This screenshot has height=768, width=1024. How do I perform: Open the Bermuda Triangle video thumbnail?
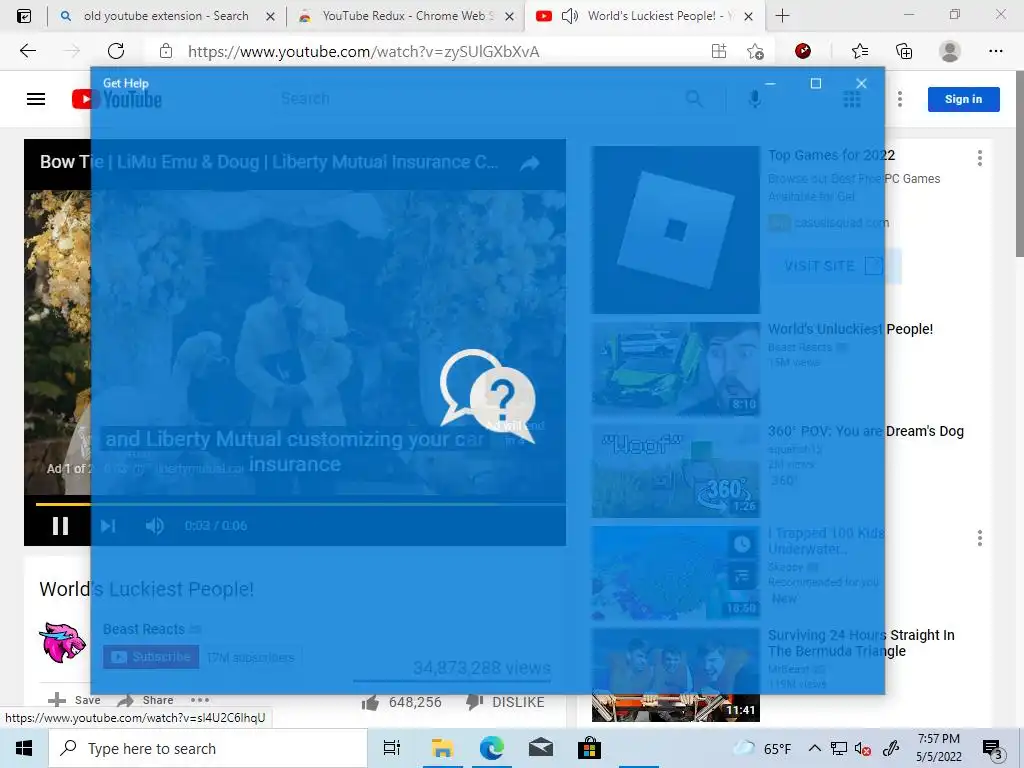click(x=675, y=675)
